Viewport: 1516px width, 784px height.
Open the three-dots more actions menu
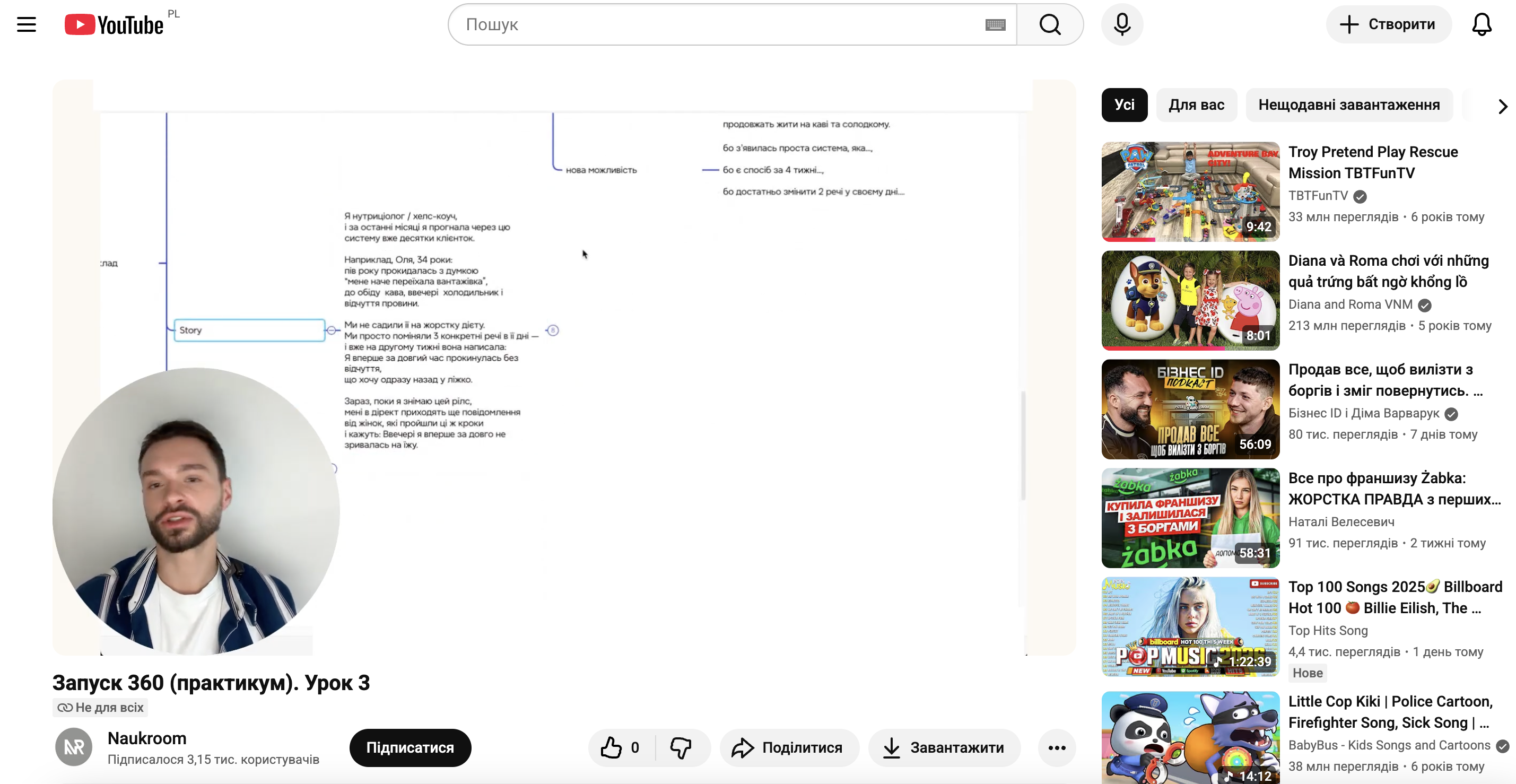[x=1057, y=747]
